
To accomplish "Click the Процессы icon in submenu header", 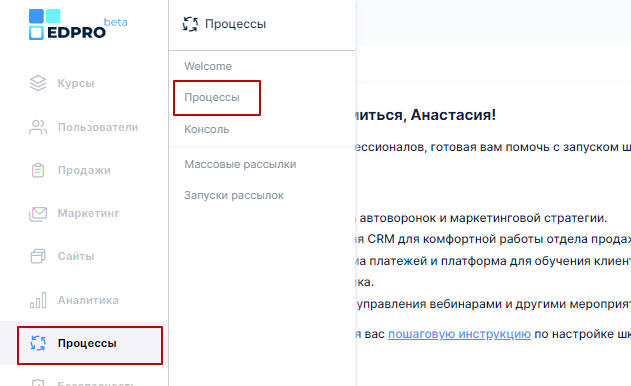I will pyautogui.click(x=190, y=24).
